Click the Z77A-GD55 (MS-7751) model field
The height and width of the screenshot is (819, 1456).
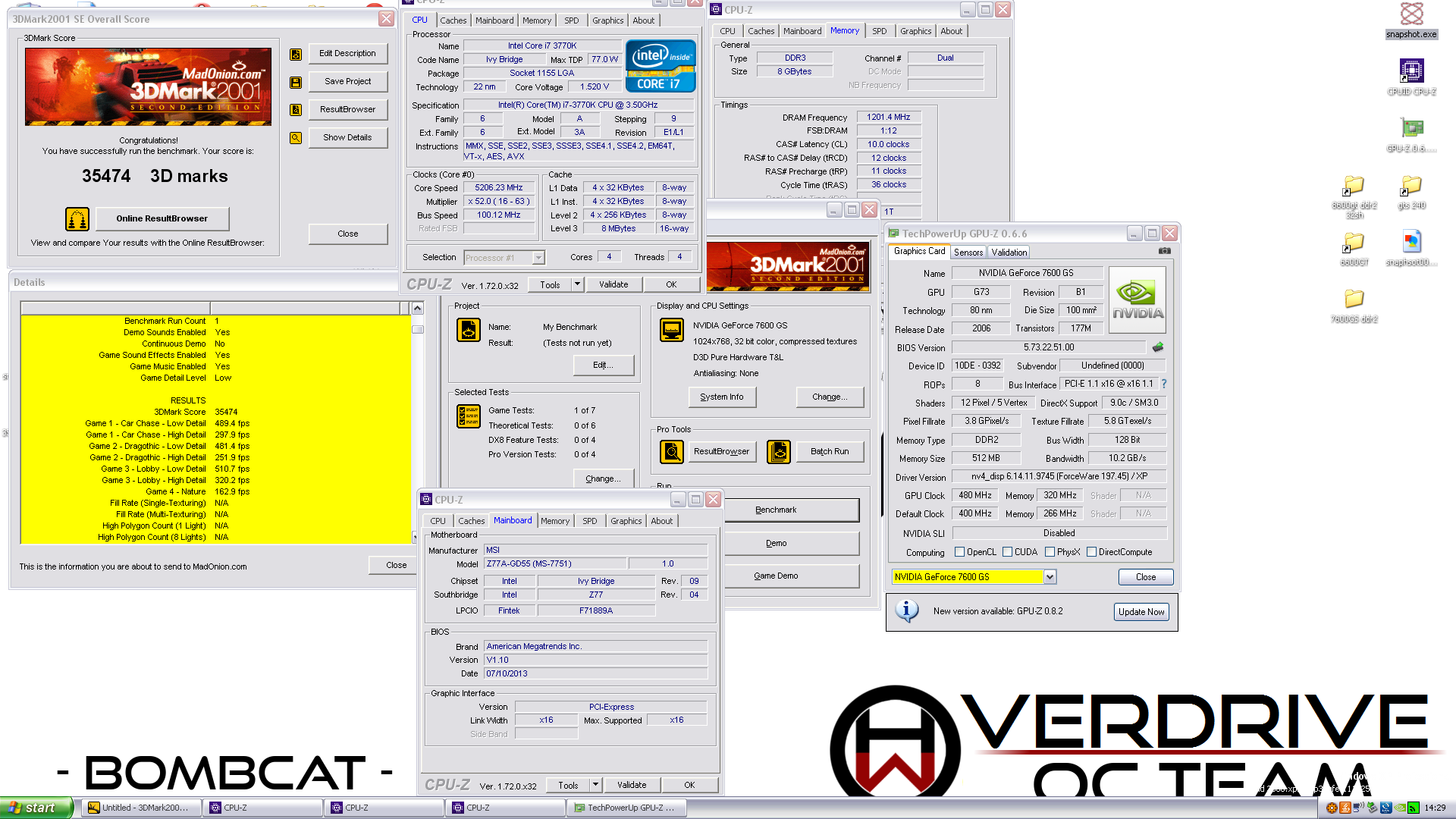(555, 564)
